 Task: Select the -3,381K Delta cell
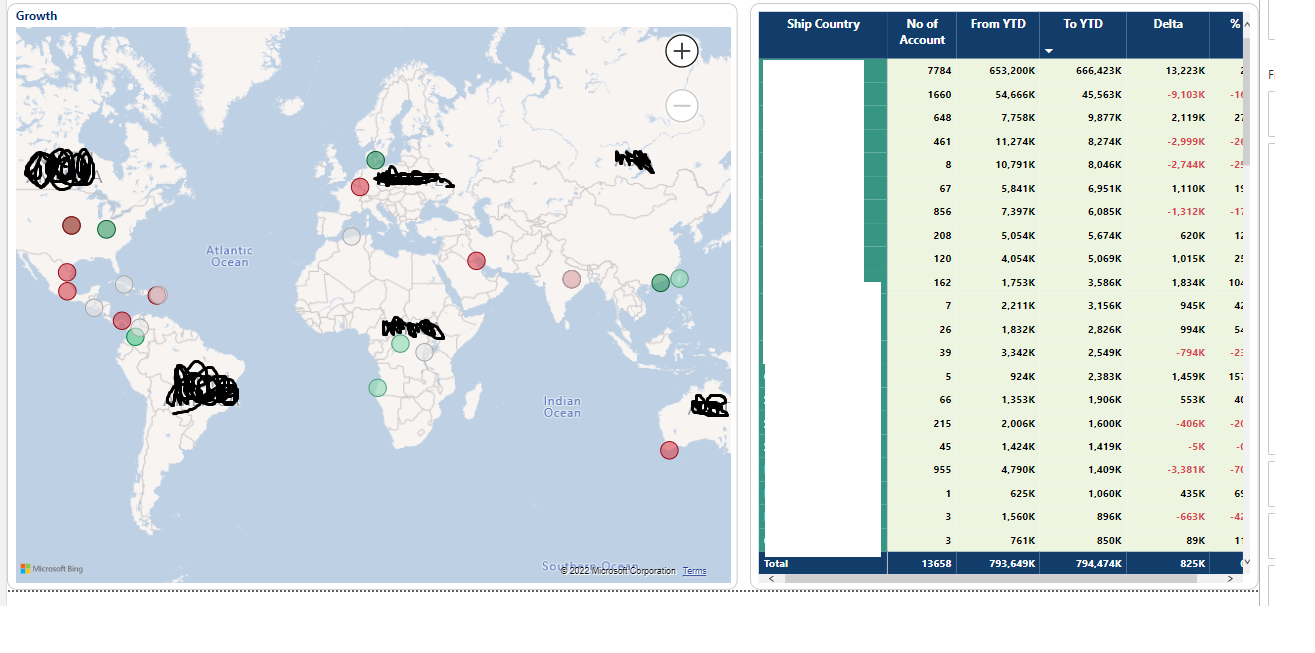1168,469
